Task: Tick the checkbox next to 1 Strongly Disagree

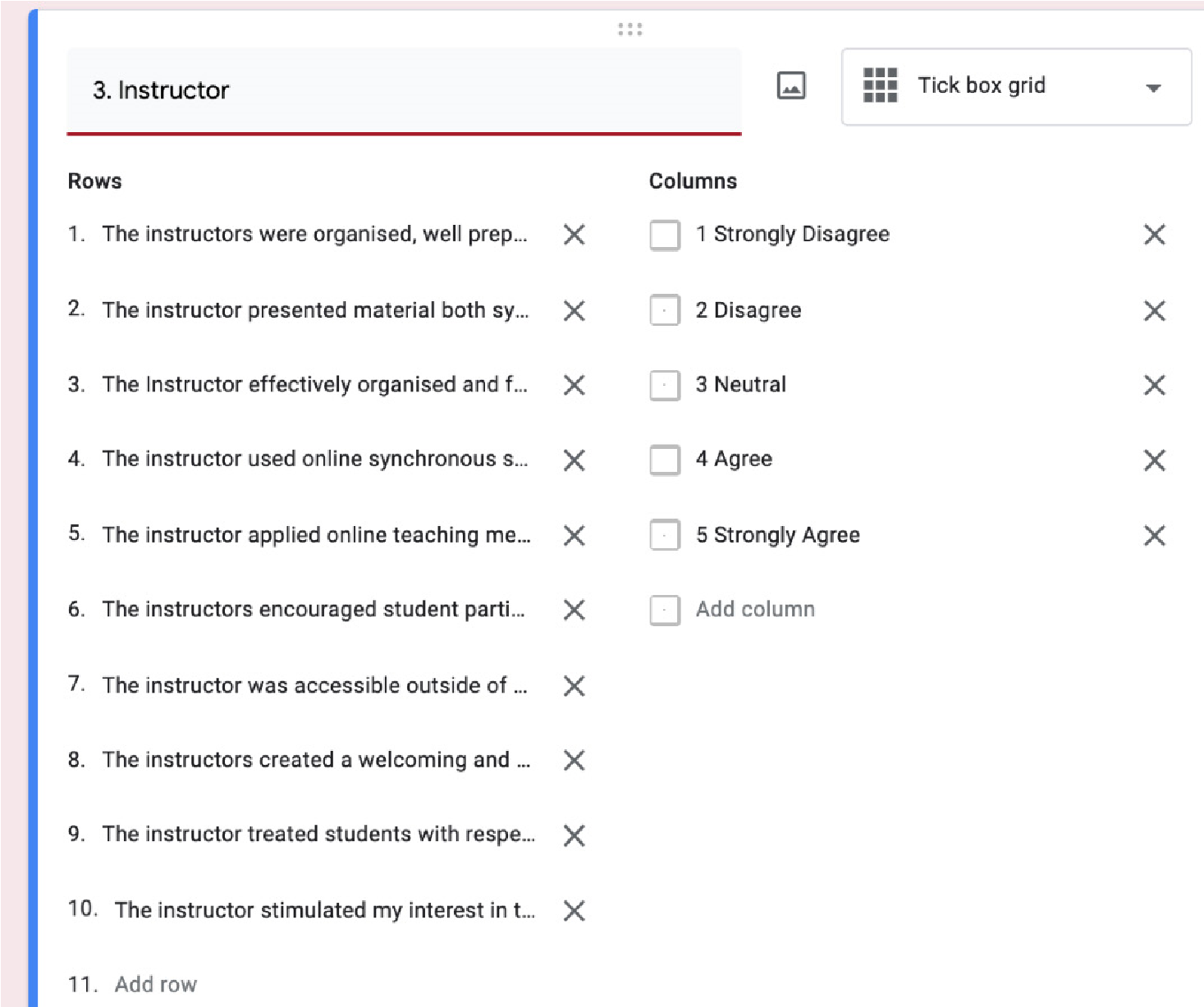Action: tap(665, 236)
